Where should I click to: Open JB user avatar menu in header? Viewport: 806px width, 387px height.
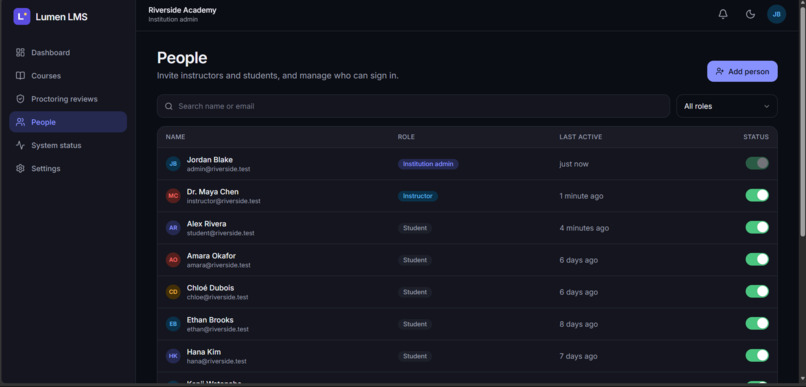coord(776,14)
